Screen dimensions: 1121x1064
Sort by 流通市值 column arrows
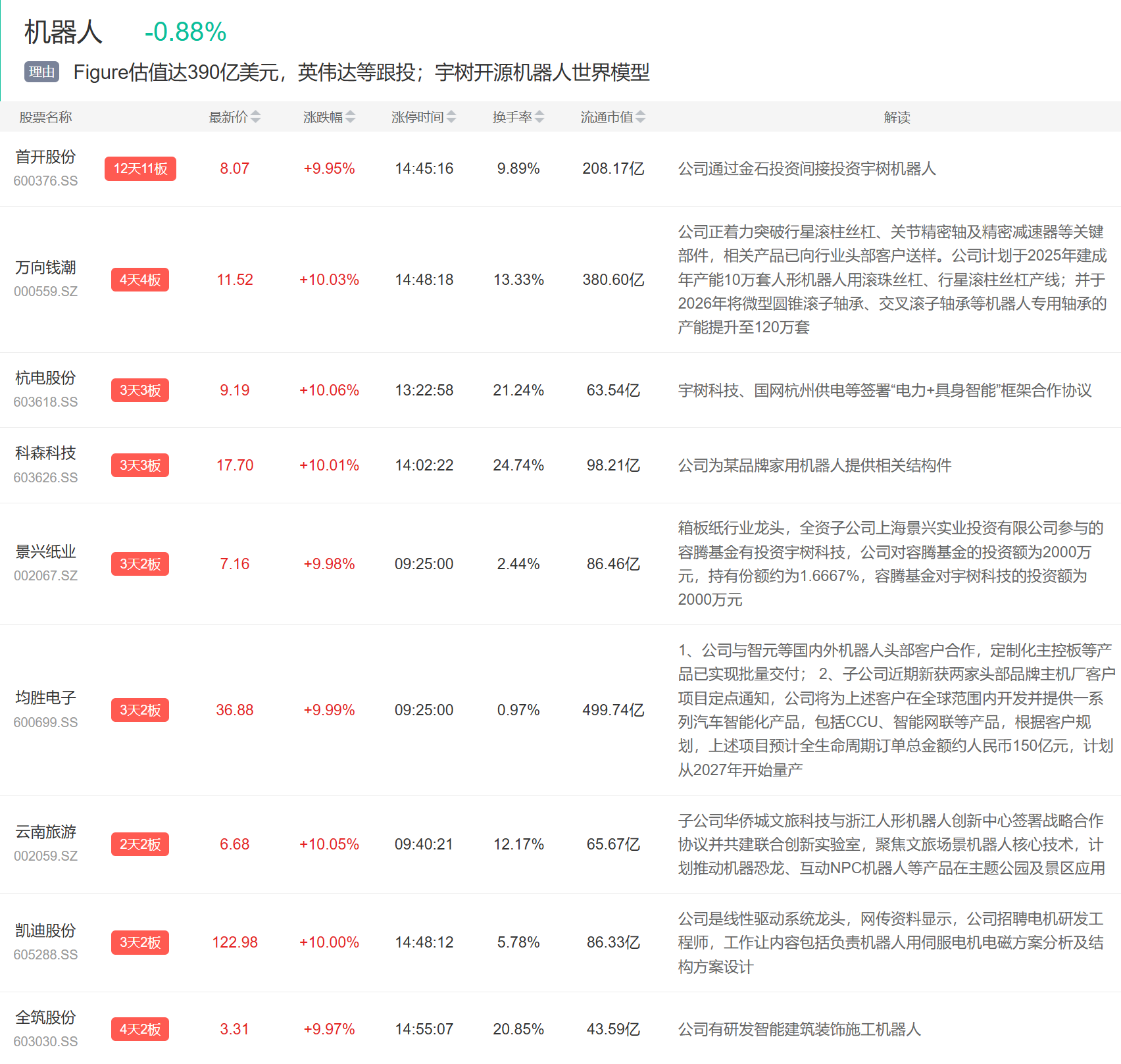640,117
